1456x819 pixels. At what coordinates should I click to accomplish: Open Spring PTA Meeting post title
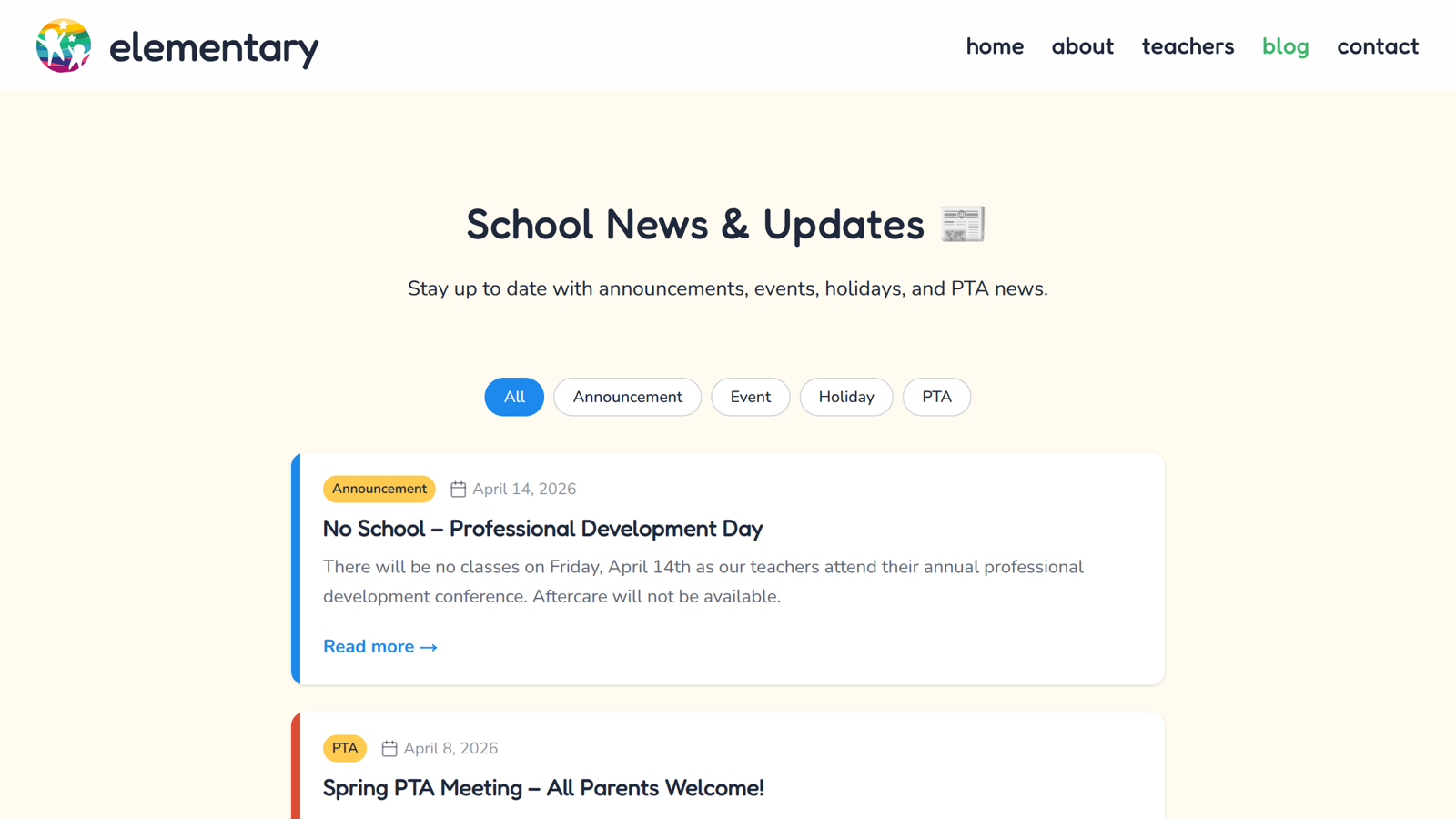543,788
